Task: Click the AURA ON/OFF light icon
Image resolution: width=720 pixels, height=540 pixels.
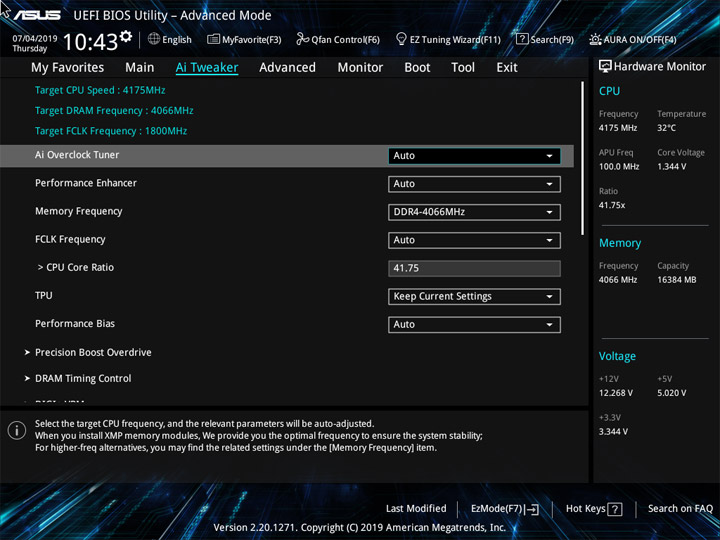Action: pyautogui.click(x=595, y=39)
